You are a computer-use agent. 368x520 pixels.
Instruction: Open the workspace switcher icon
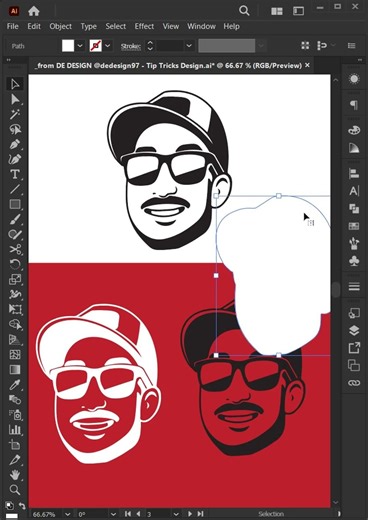(298, 11)
